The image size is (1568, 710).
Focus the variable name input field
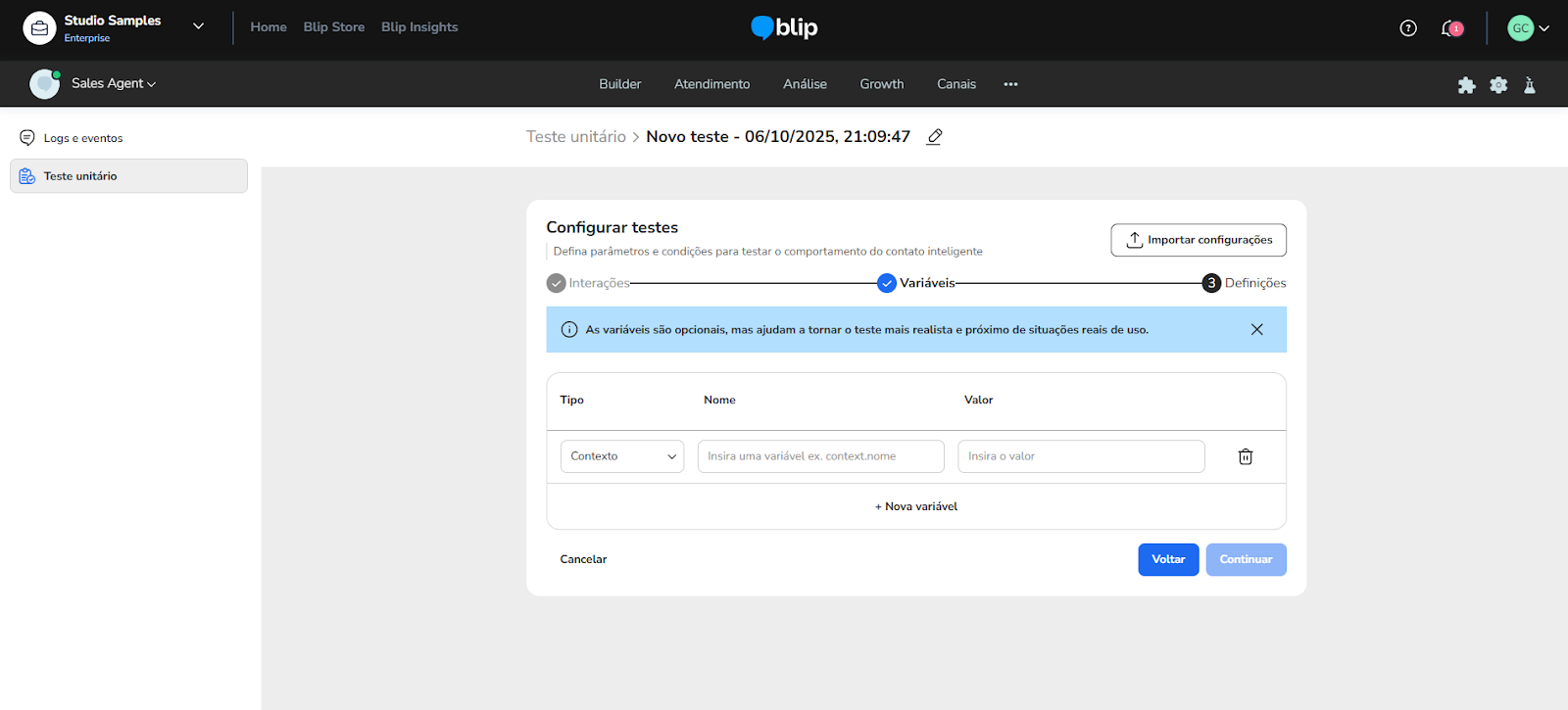(x=820, y=456)
